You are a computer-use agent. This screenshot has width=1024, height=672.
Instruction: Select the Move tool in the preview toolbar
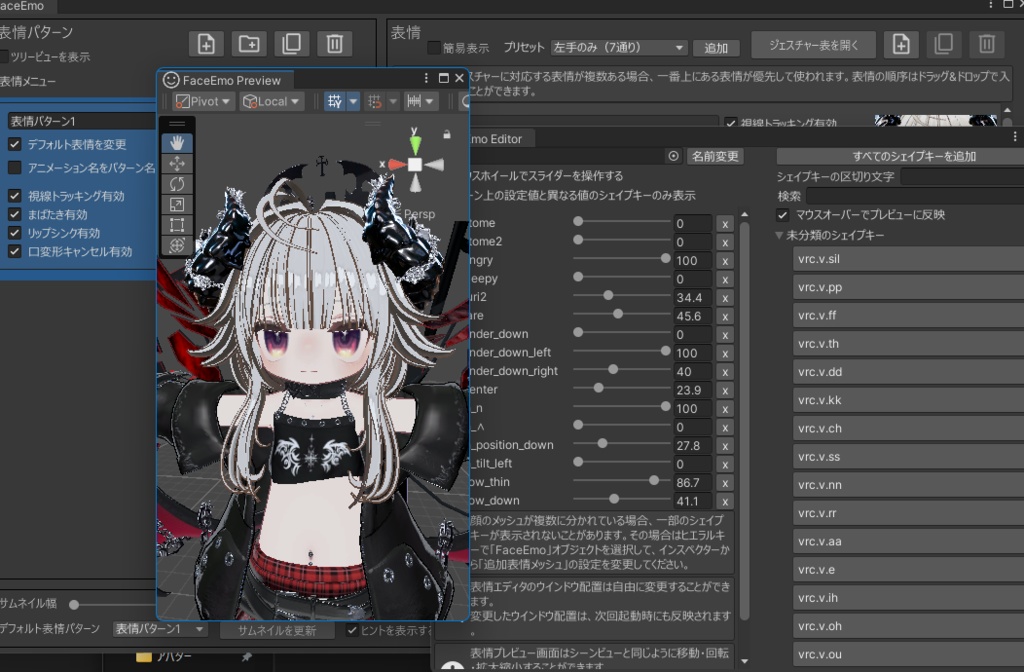[x=177, y=163]
